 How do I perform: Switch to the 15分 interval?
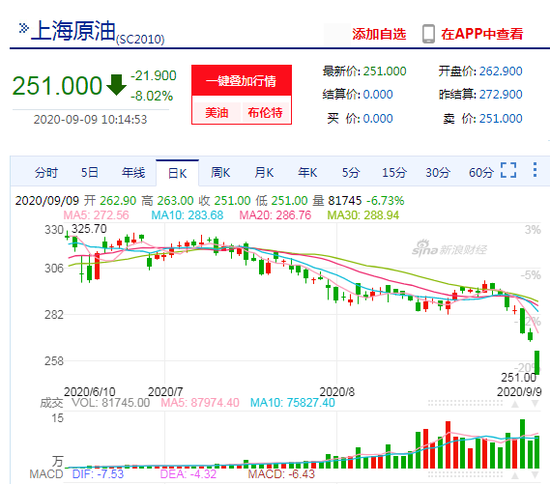click(394, 173)
